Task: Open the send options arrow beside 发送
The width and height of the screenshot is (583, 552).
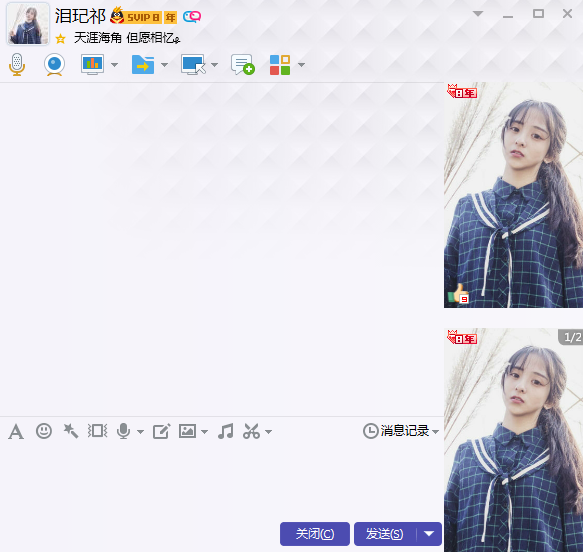Action: (429, 534)
